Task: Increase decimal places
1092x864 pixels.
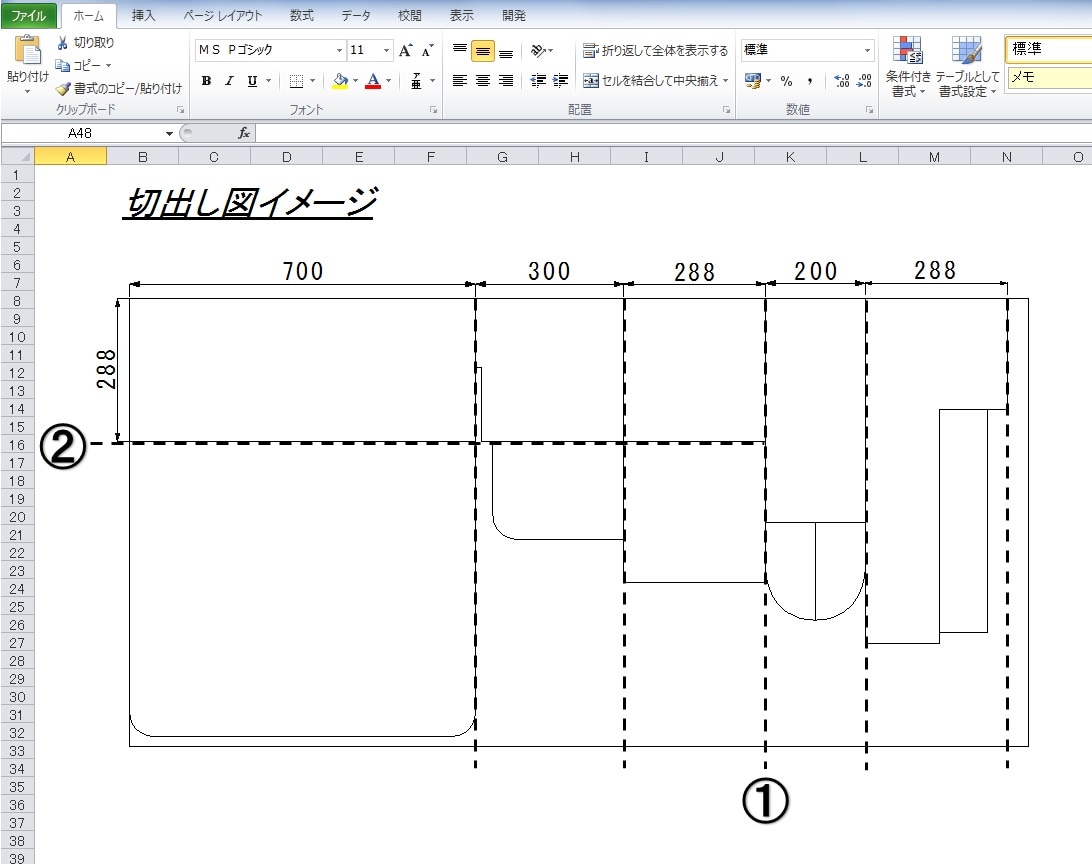Action: click(x=841, y=81)
